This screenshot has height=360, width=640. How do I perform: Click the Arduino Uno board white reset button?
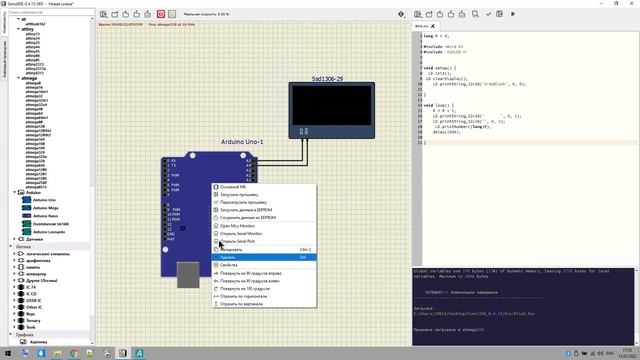click(x=165, y=249)
